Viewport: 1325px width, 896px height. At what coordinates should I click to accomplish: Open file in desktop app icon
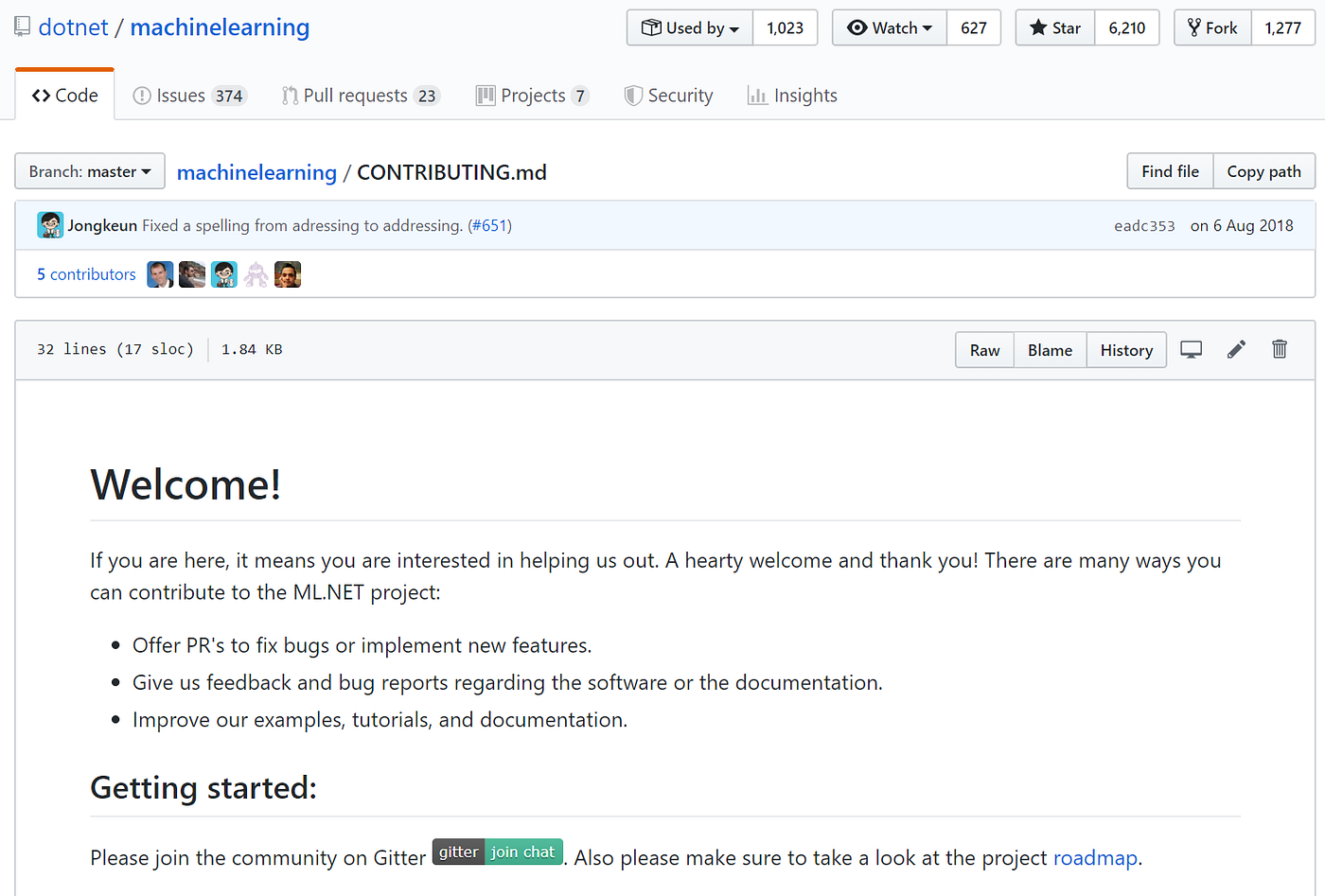1191,349
